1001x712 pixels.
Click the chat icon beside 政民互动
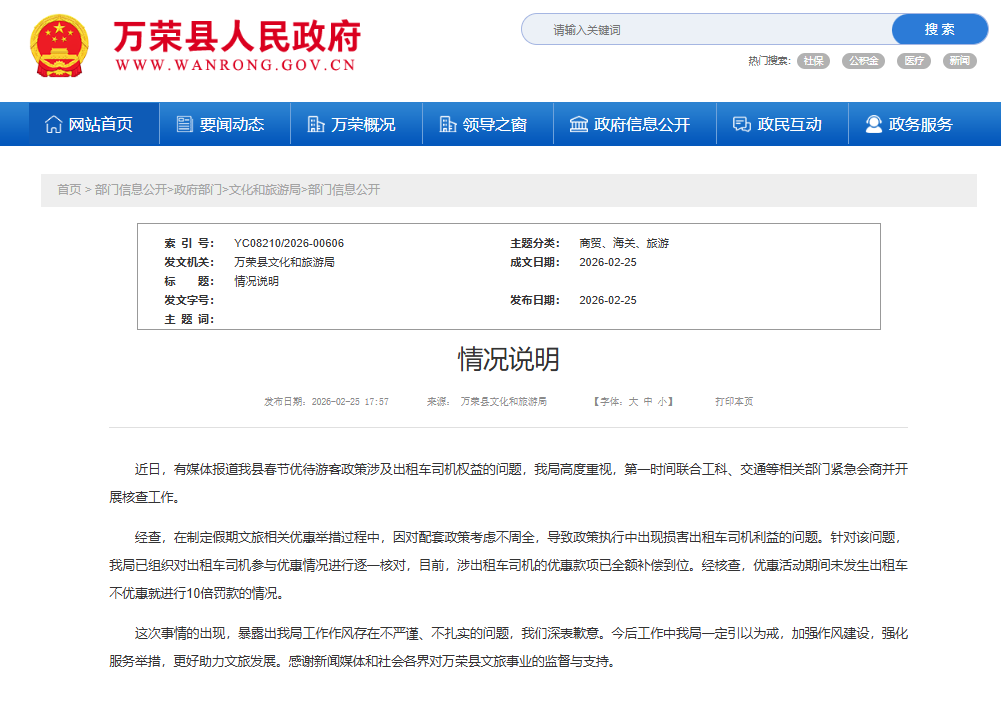coord(742,124)
